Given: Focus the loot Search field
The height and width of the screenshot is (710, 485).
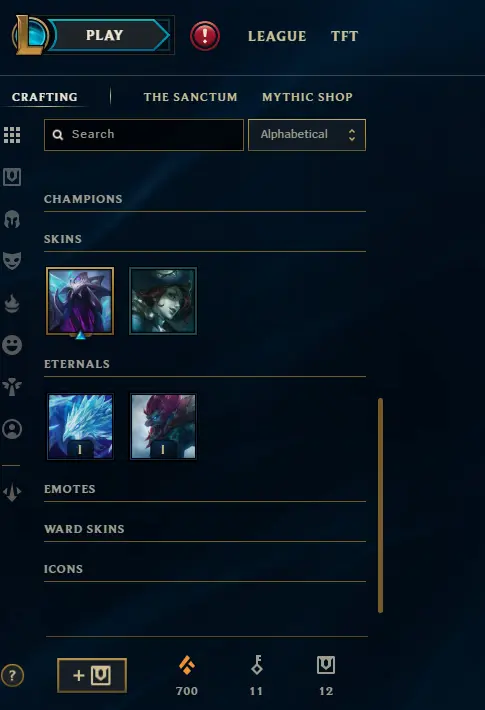Looking at the screenshot, I should coord(144,134).
